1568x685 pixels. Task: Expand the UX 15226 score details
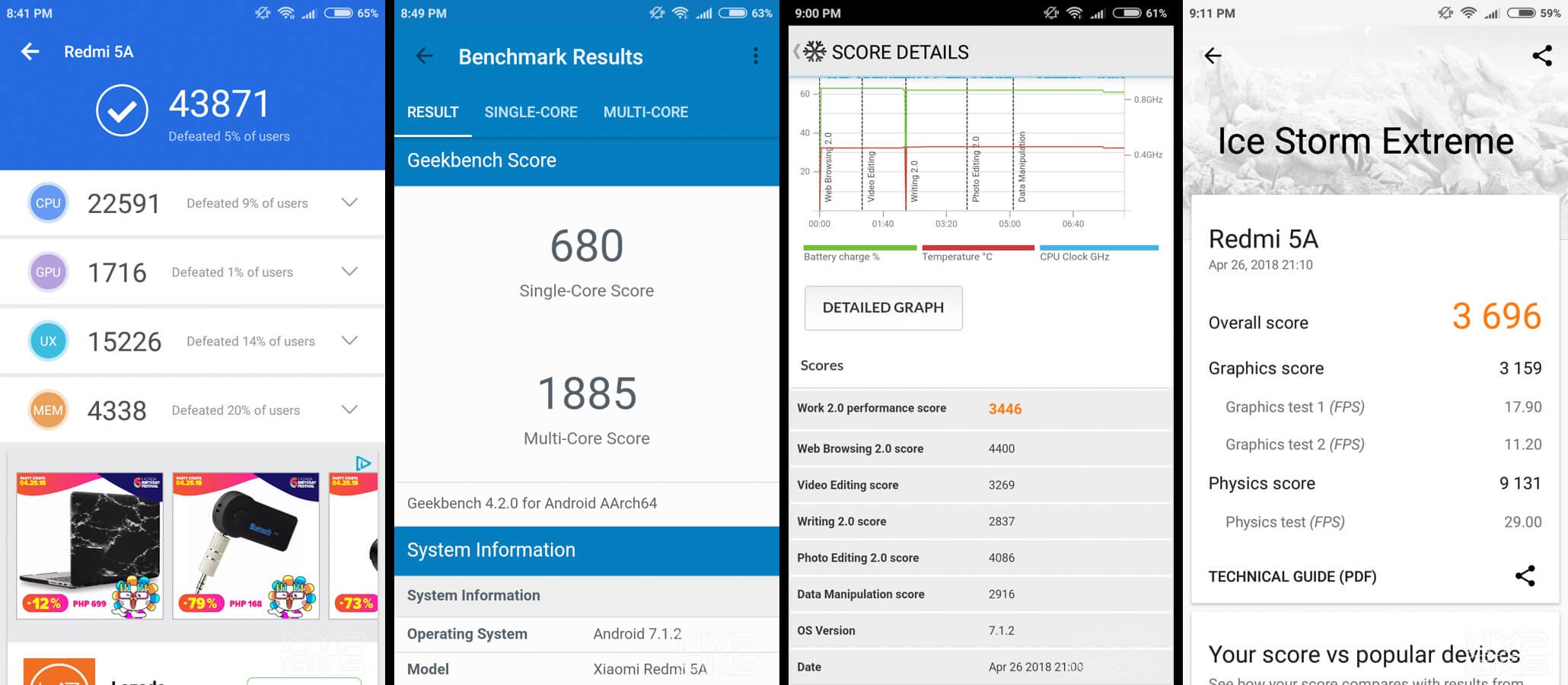[x=349, y=341]
